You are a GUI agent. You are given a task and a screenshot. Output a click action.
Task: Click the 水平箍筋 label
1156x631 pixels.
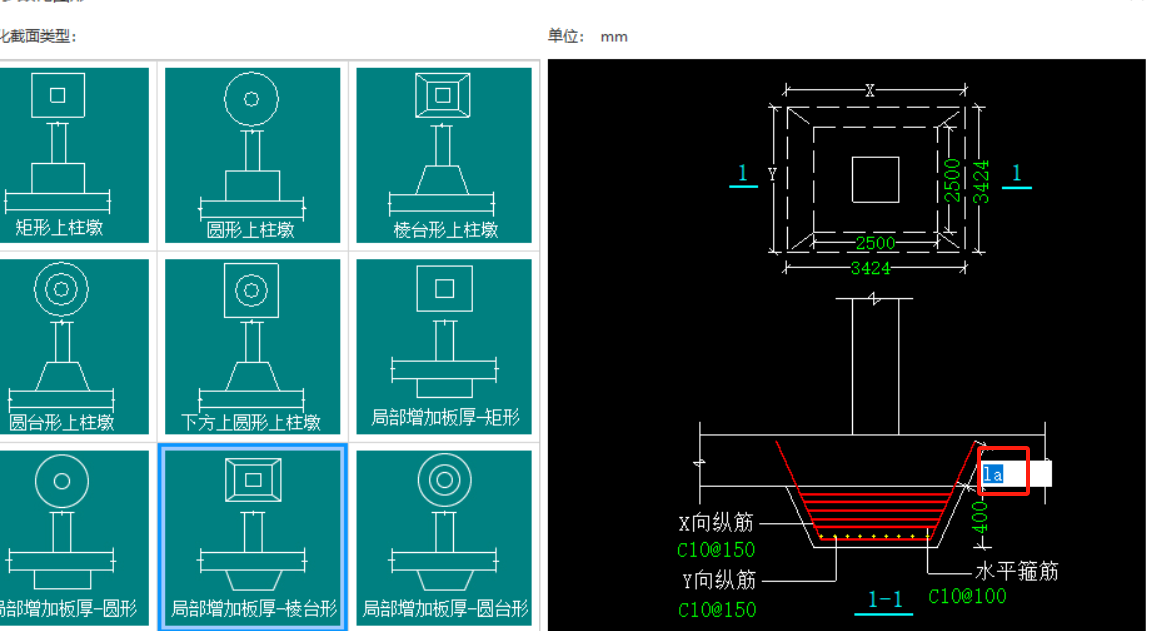1017,571
